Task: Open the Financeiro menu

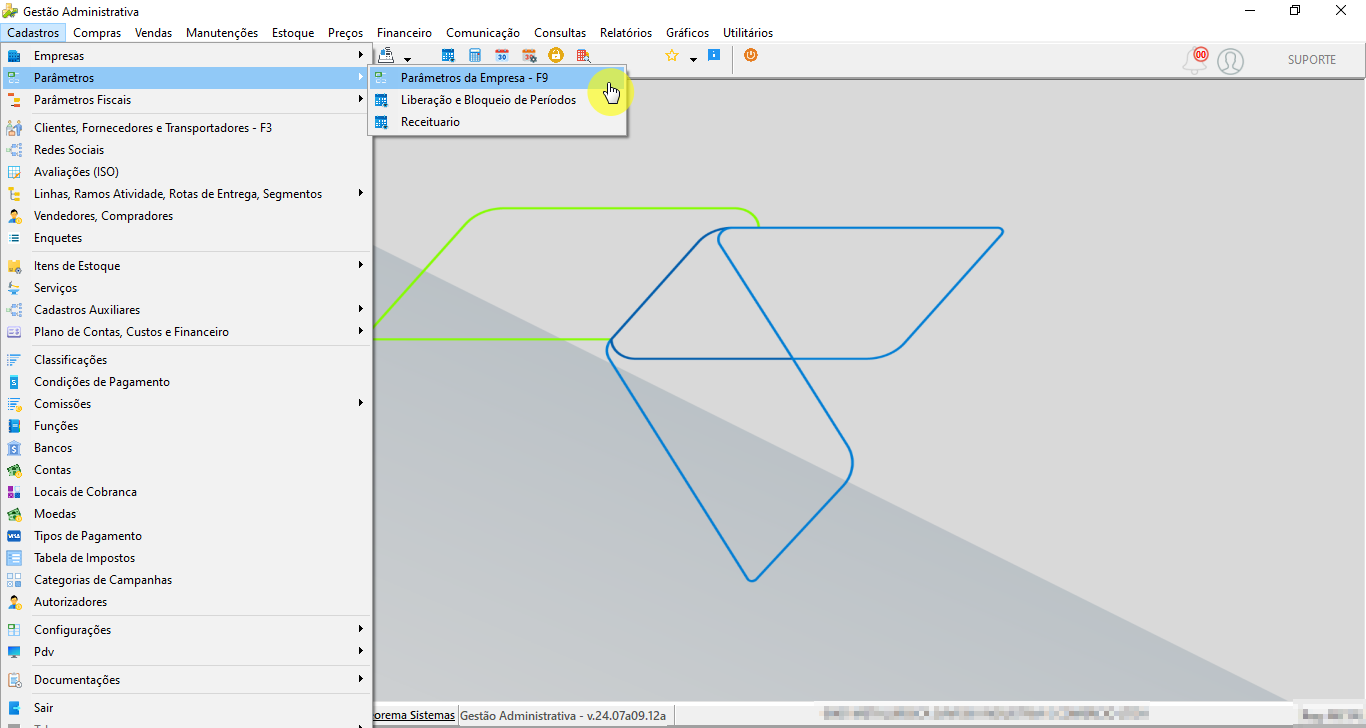Action: [x=405, y=33]
